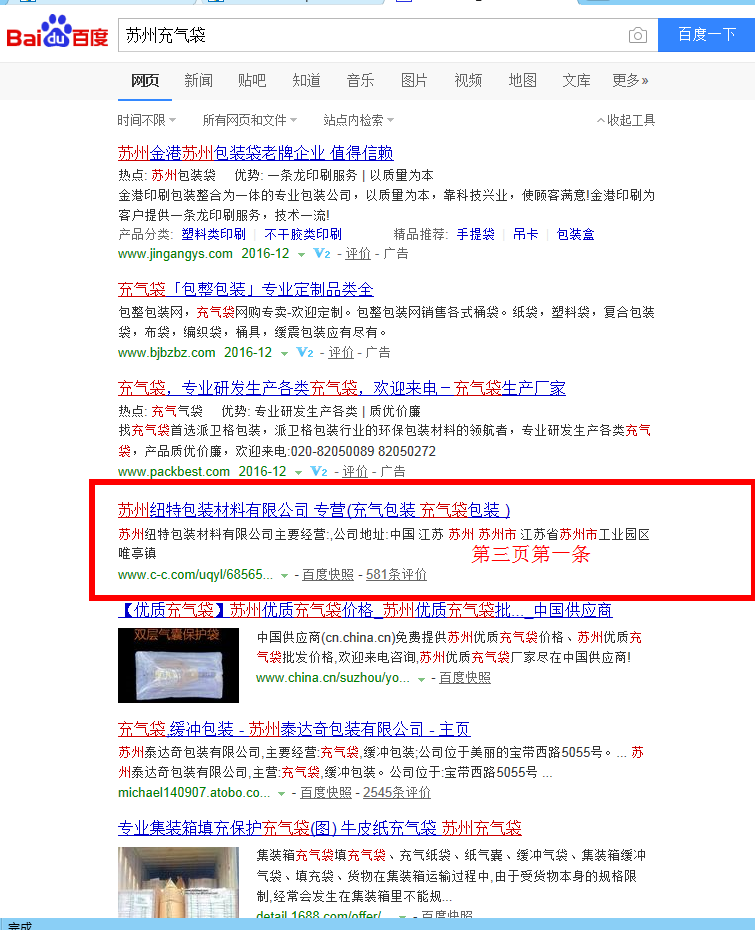Image resolution: width=755 pixels, height=930 pixels.
Task: Open 百度快照 for c-c.com result
Action: coord(328,575)
